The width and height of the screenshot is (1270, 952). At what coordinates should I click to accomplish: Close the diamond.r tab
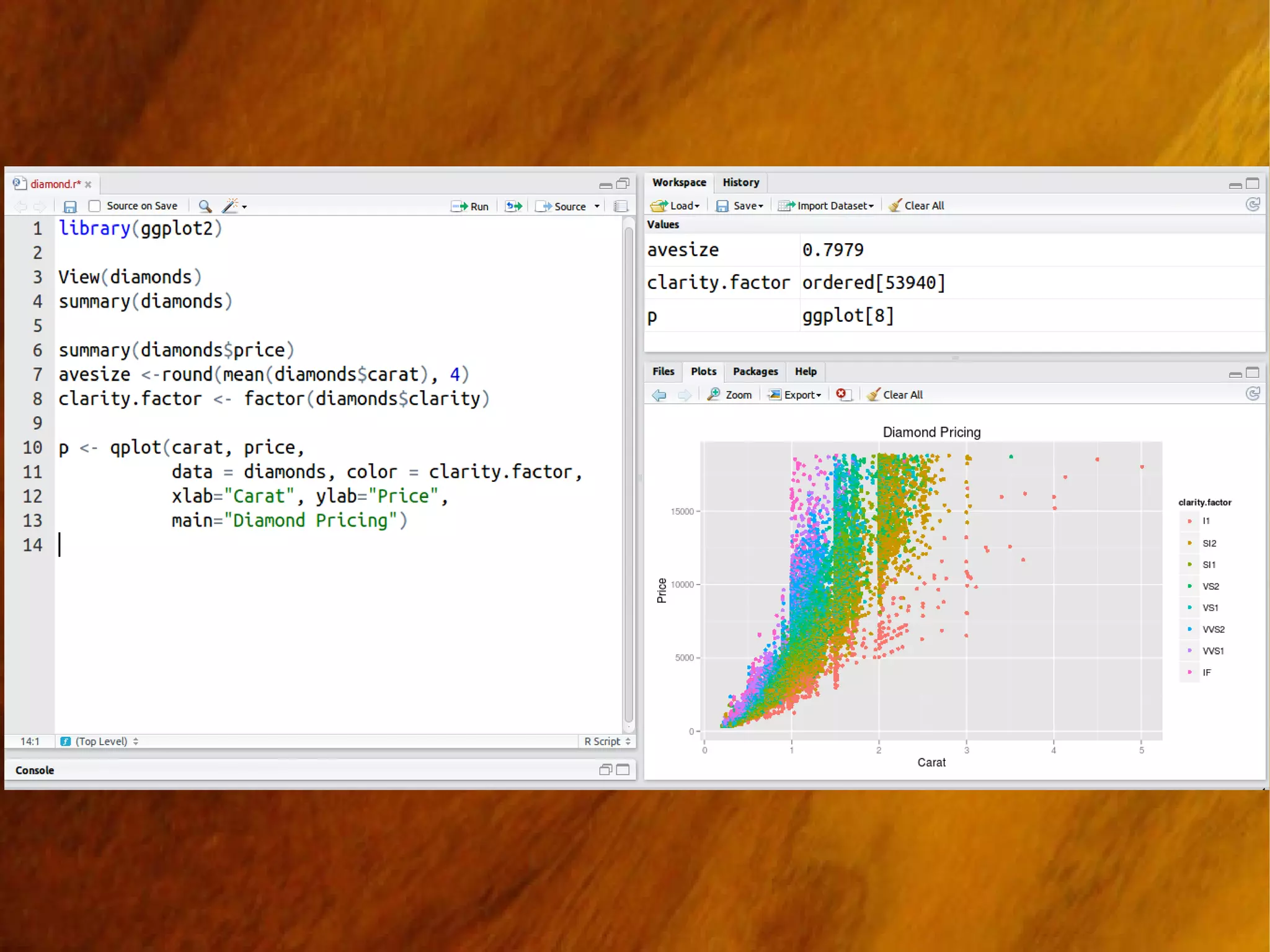coord(88,185)
